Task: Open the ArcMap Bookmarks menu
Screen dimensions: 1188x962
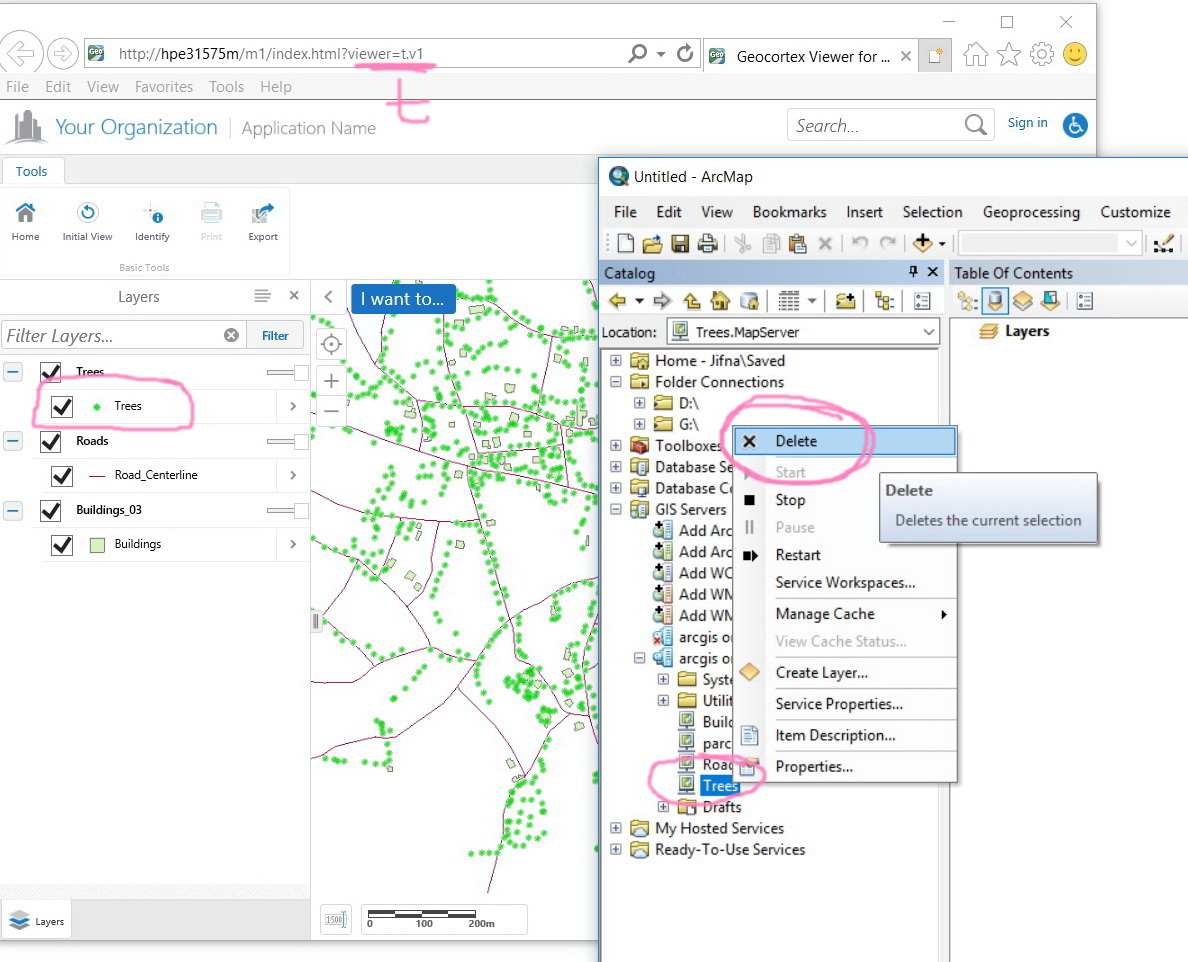Action: [789, 212]
